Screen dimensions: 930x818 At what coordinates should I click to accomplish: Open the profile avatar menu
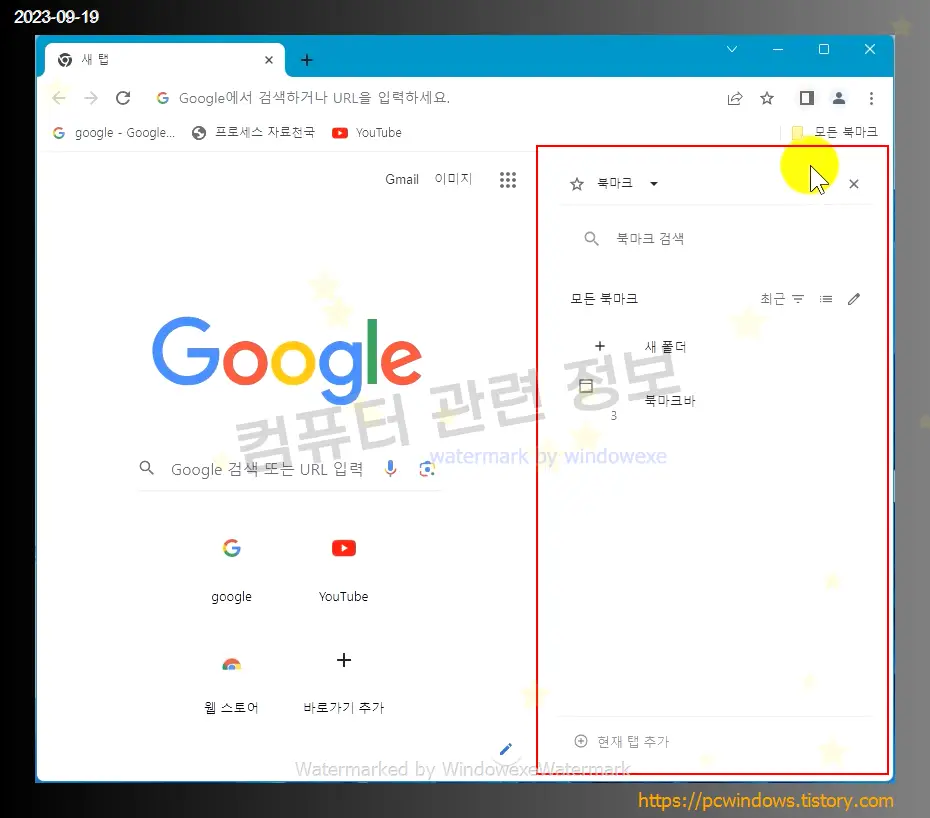pyautogui.click(x=839, y=98)
